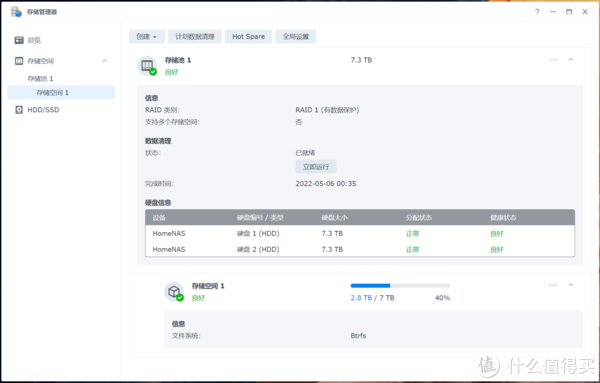Collapse the 存储空间 1 panel chevron
The height and width of the screenshot is (383, 600).
(x=571, y=285)
